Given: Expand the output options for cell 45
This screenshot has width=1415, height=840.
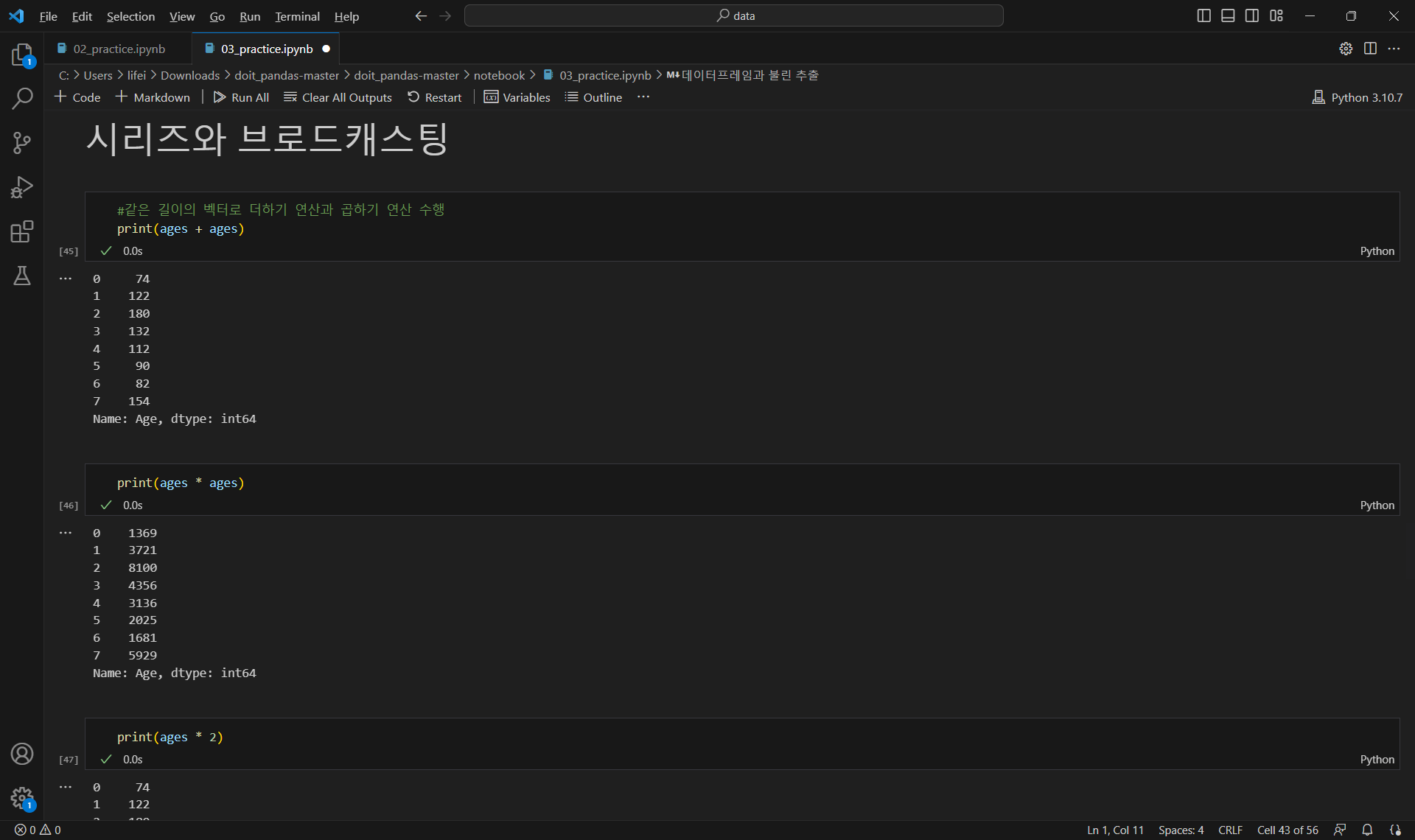Looking at the screenshot, I should point(66,279).
